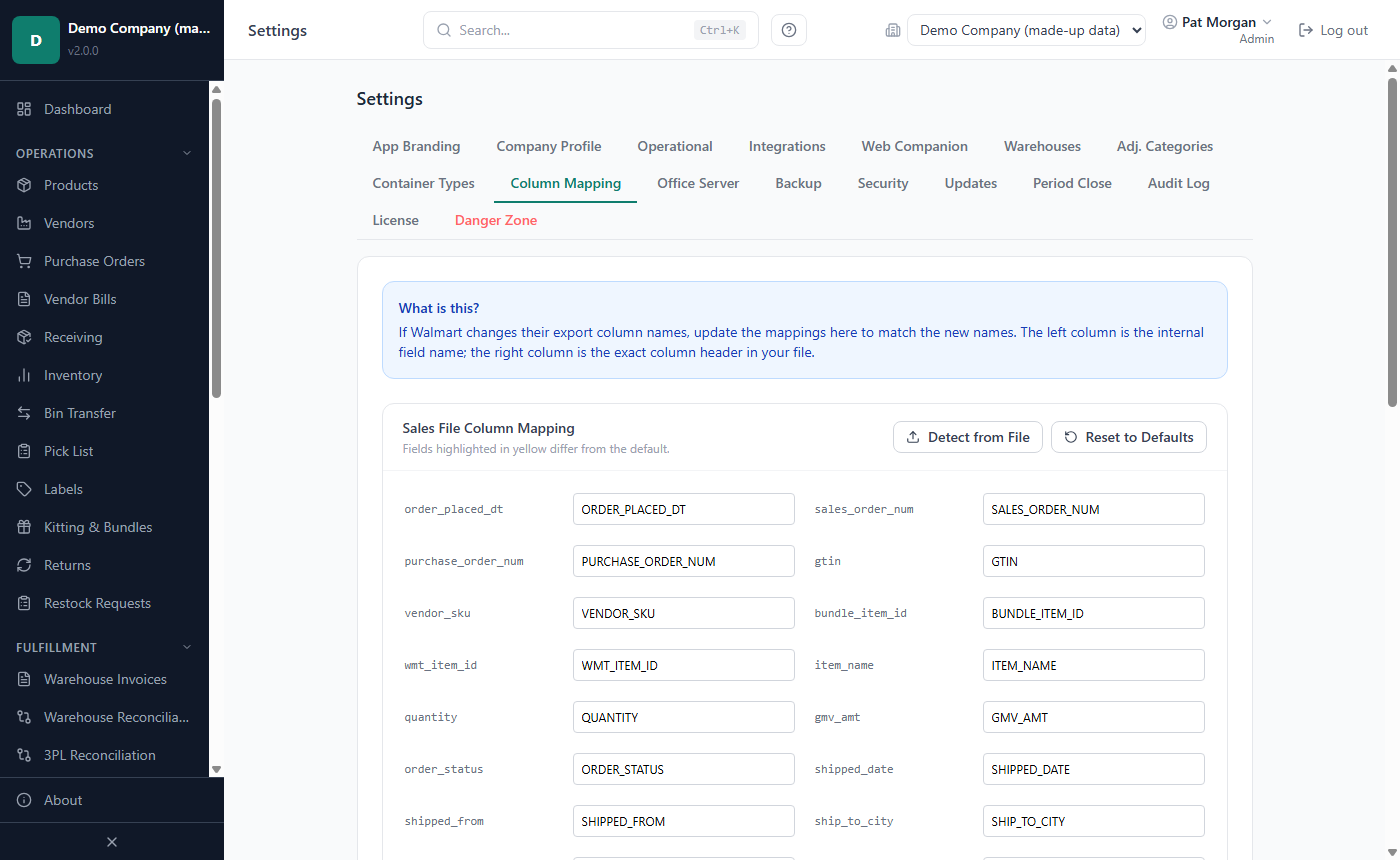Collapse sidebar with the X icon
Viewport: 1400px width, 860px height.
[x=112, y=842]
